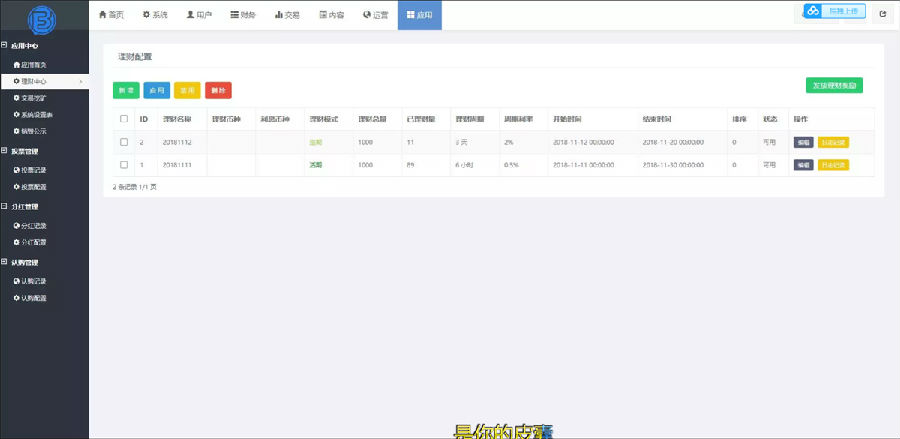900x439 pixels.
Task: Click the gray edit button in row 2
Action: point(803,142)
